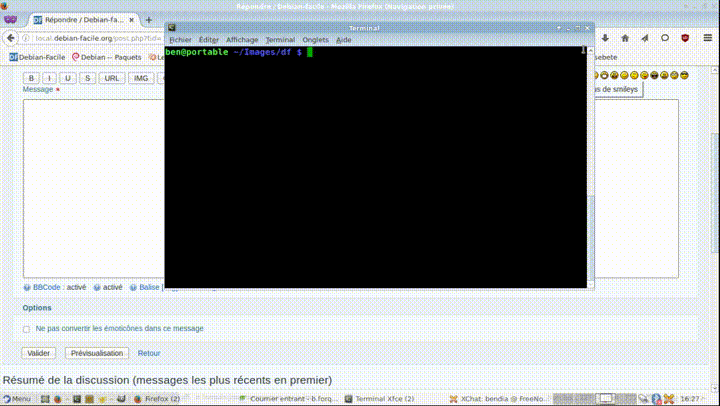This screenshot has height=406, width=720.
Task: Toggle 'Ne pas convertir les émoticônes' checkbox
Action: click(27, 328)
